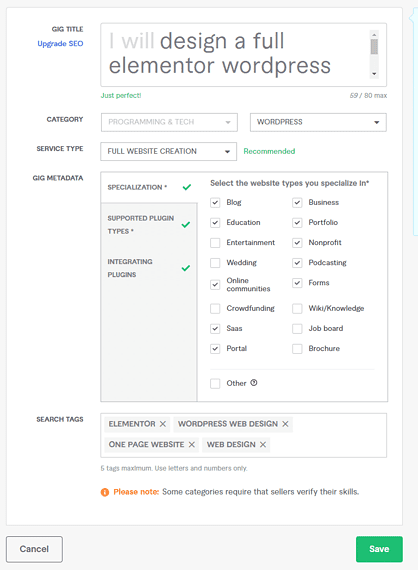Image resolution: width=418 pixels, height=570 pixels.
Task: Click the orange info icon beside Please note
Action: (105, 492)
